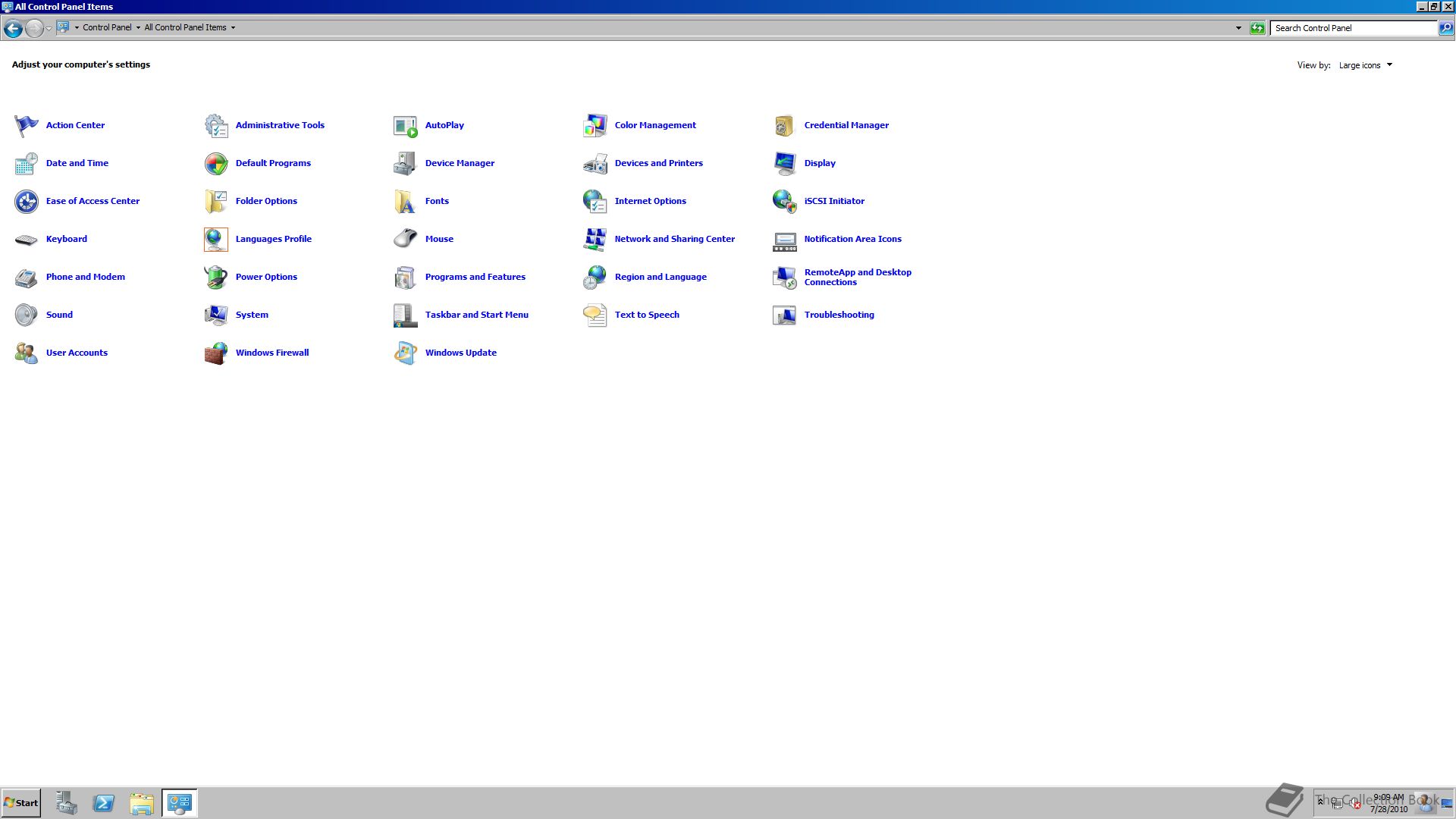Click the Windows Update link

pos(461,353)
